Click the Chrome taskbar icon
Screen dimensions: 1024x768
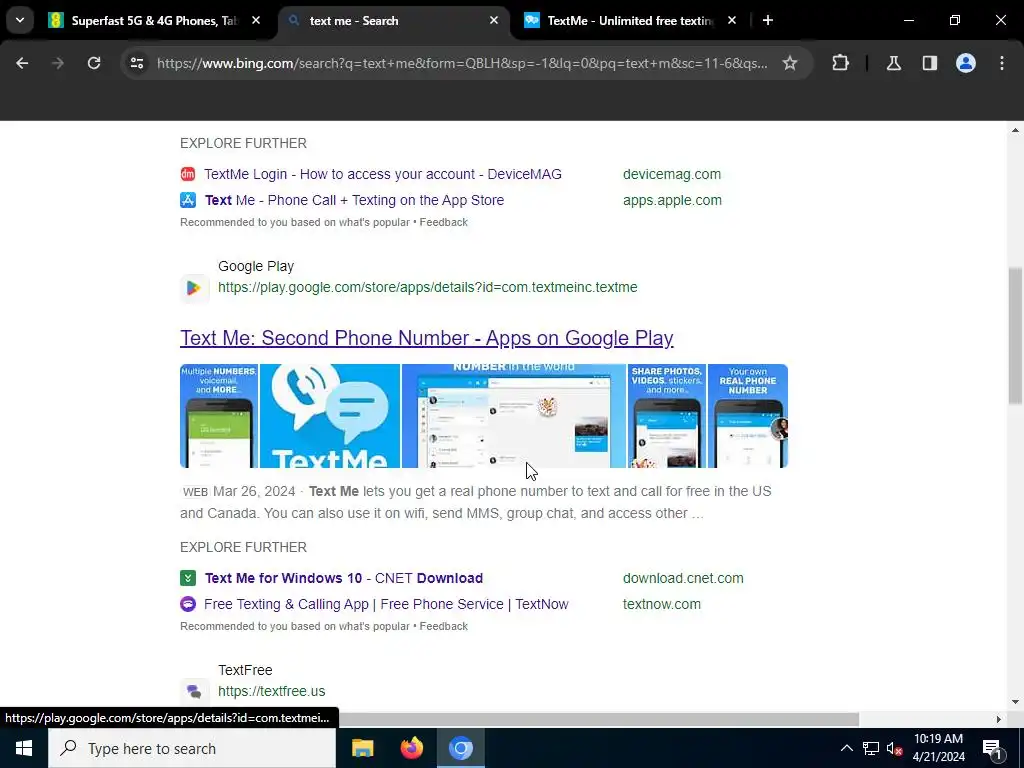(x=460, y=748)
